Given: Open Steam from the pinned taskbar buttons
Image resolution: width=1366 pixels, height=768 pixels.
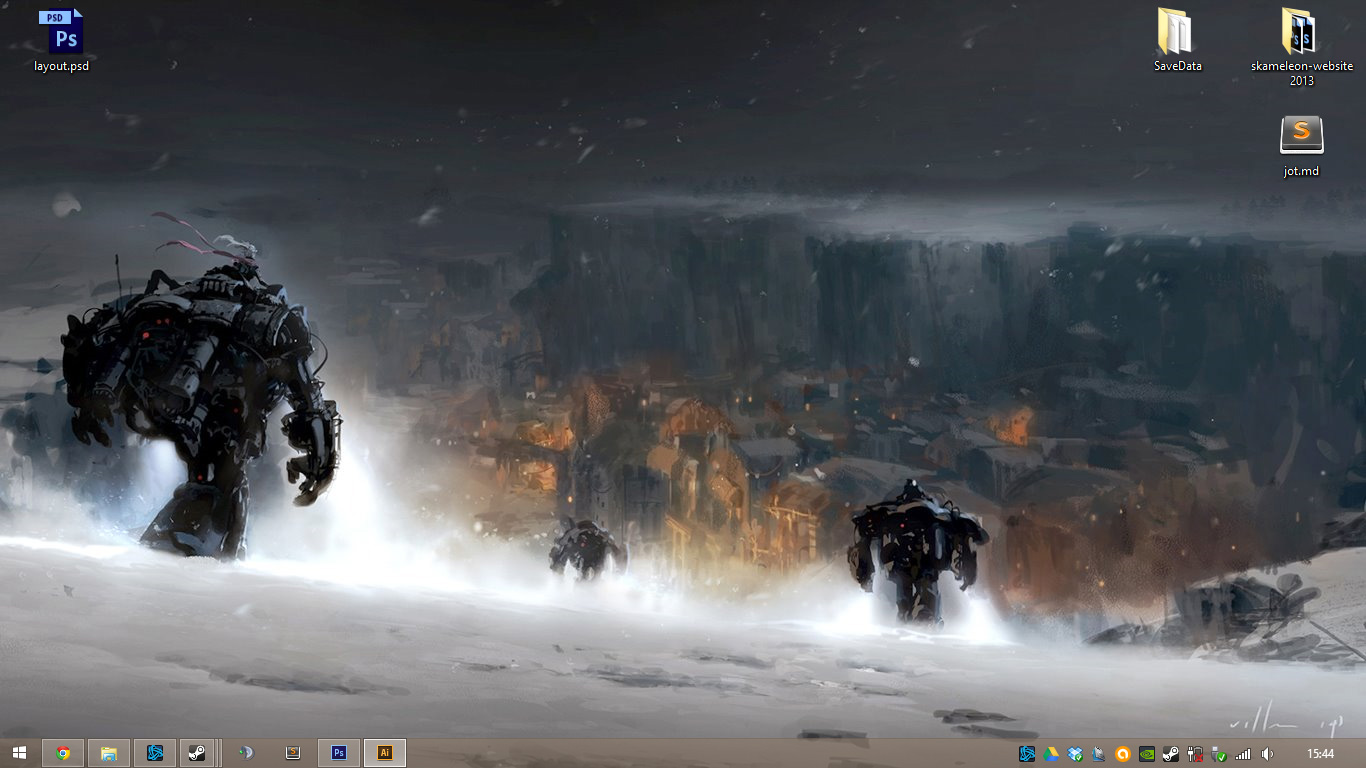Looking at the screenshot, I should click(197, 753).
